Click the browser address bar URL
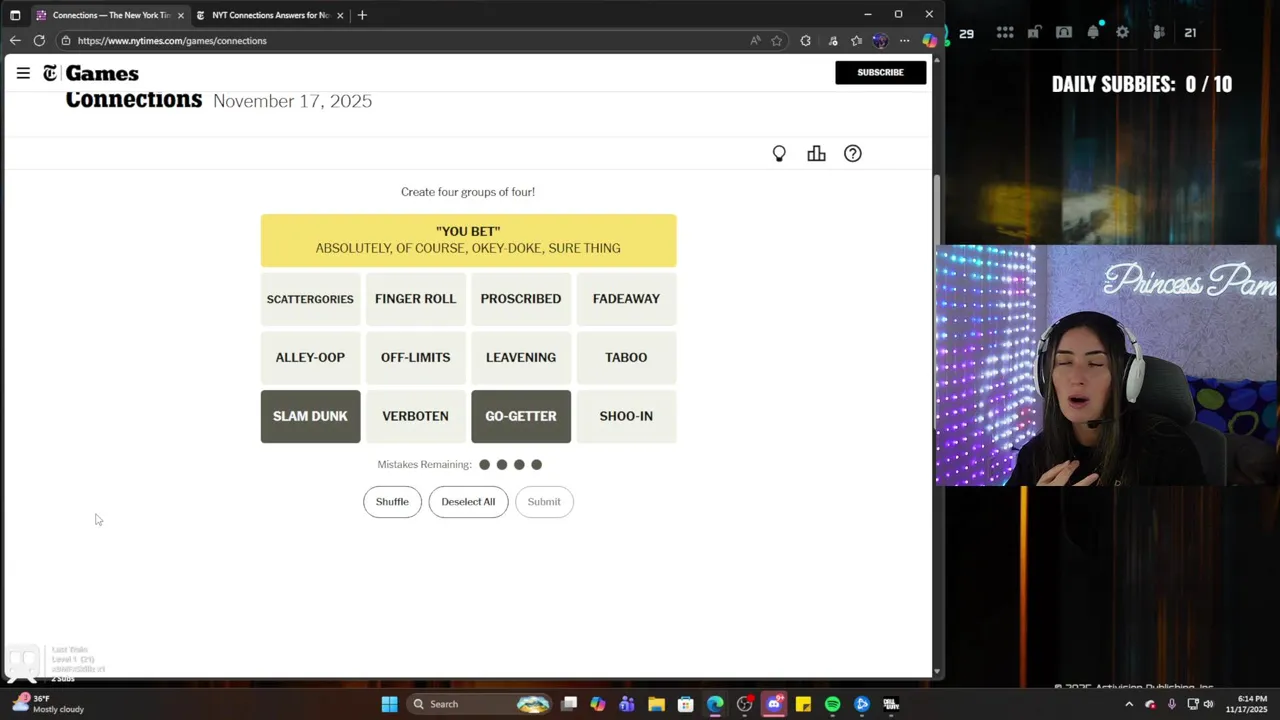The height and width of the screenshot is (720, 1280). click(x=172, y=41)
